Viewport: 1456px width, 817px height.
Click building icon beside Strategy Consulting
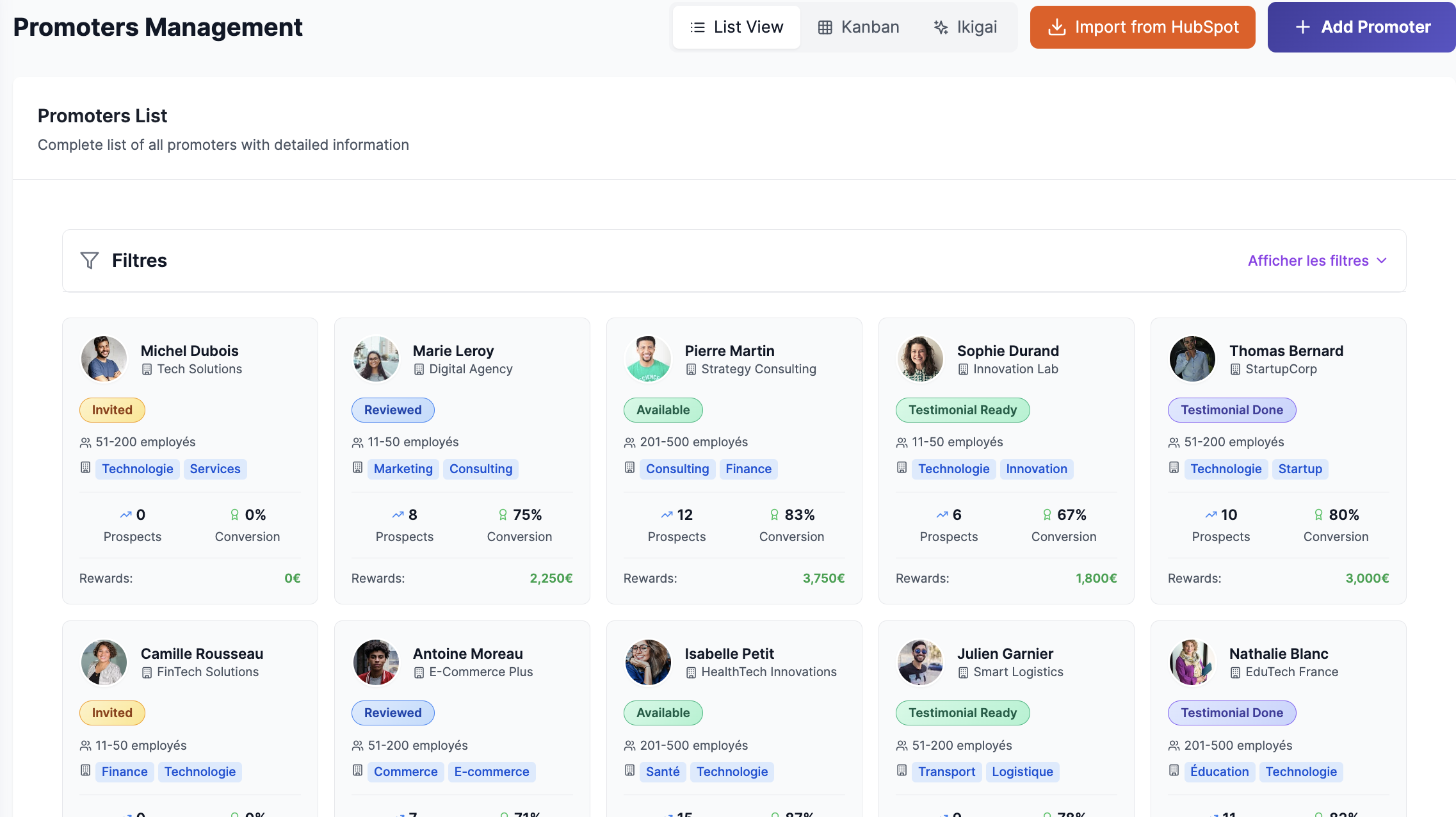(x=691, y=369)
